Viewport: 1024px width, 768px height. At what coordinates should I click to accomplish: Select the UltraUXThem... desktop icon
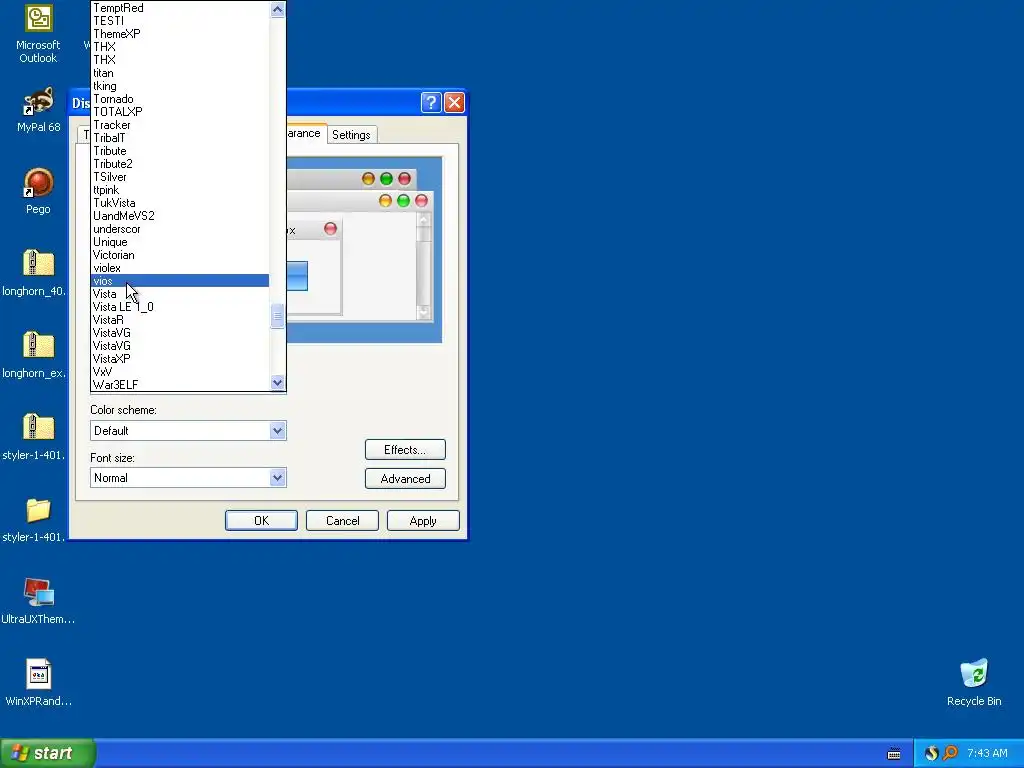click(38, 601)
